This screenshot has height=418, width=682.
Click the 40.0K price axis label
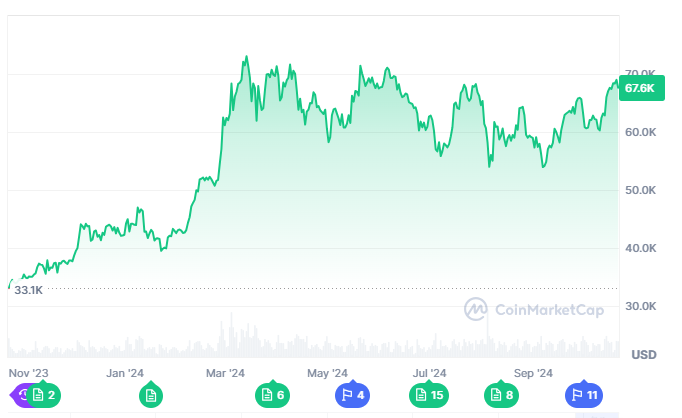[x=640, y=248]
